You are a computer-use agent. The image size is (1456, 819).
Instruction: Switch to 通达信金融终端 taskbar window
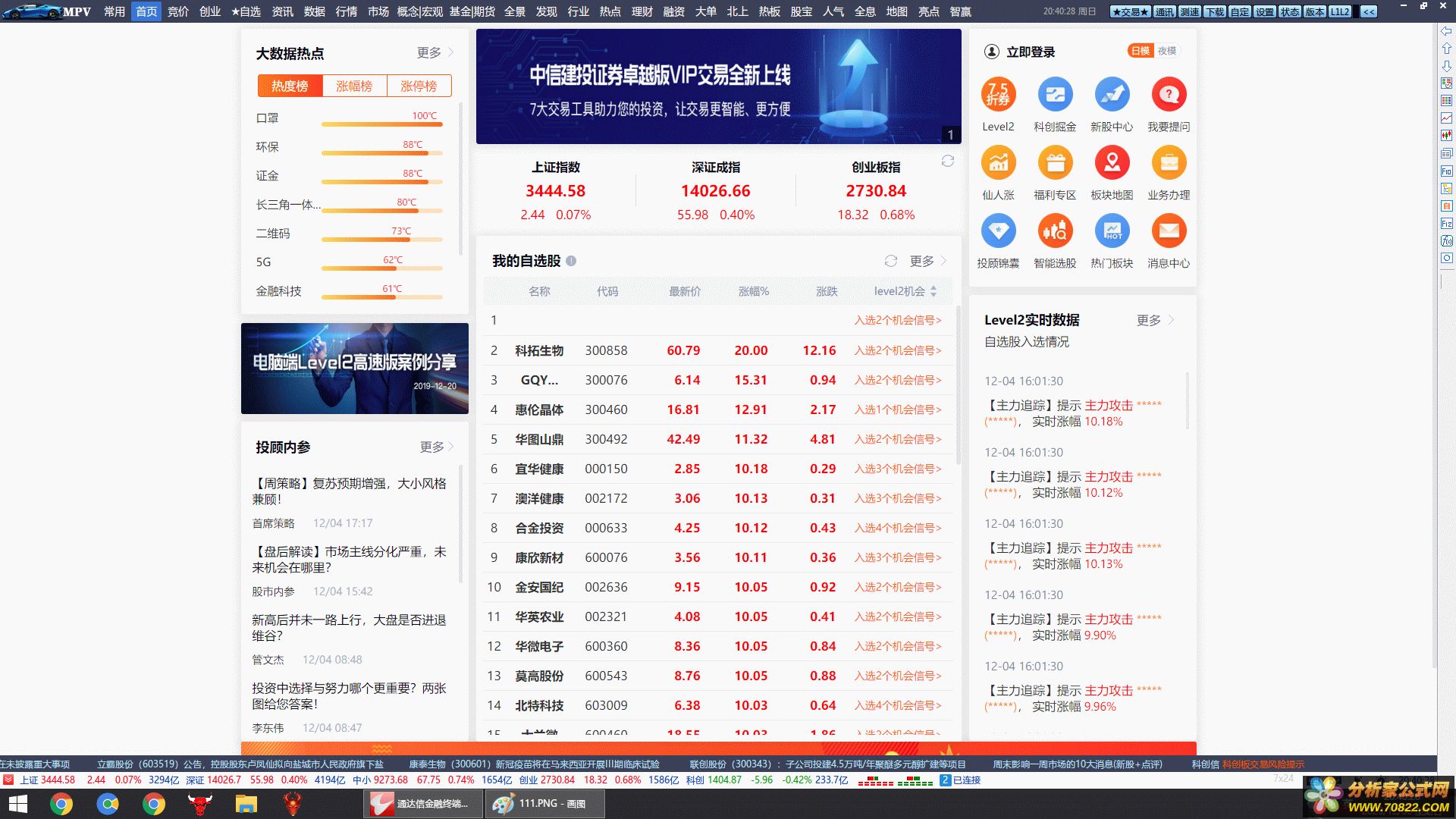tap(423, 804)
